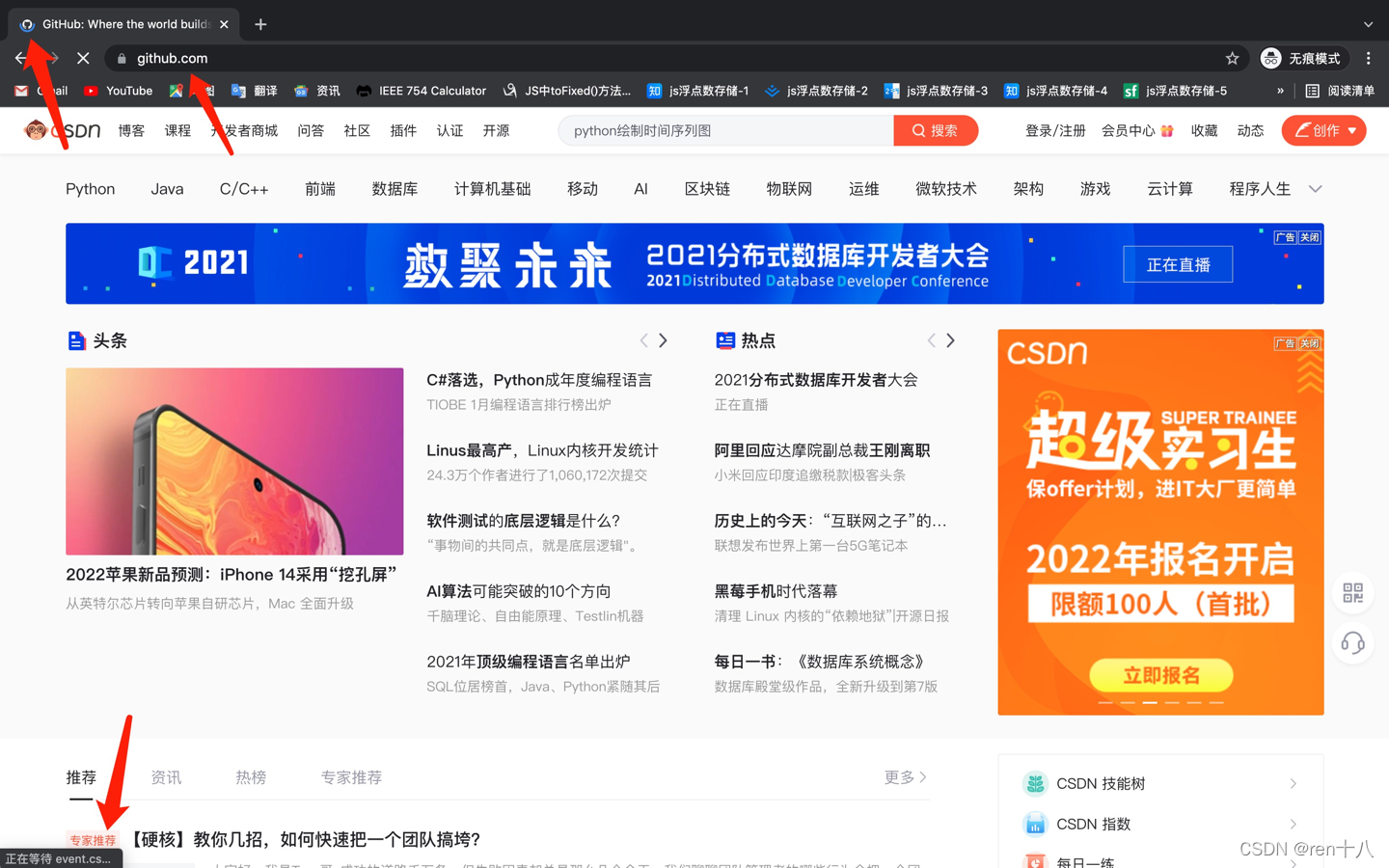Click 更多 to see more recommendations
This screenshot has height=868, width=1389.
tap(905, 777)
